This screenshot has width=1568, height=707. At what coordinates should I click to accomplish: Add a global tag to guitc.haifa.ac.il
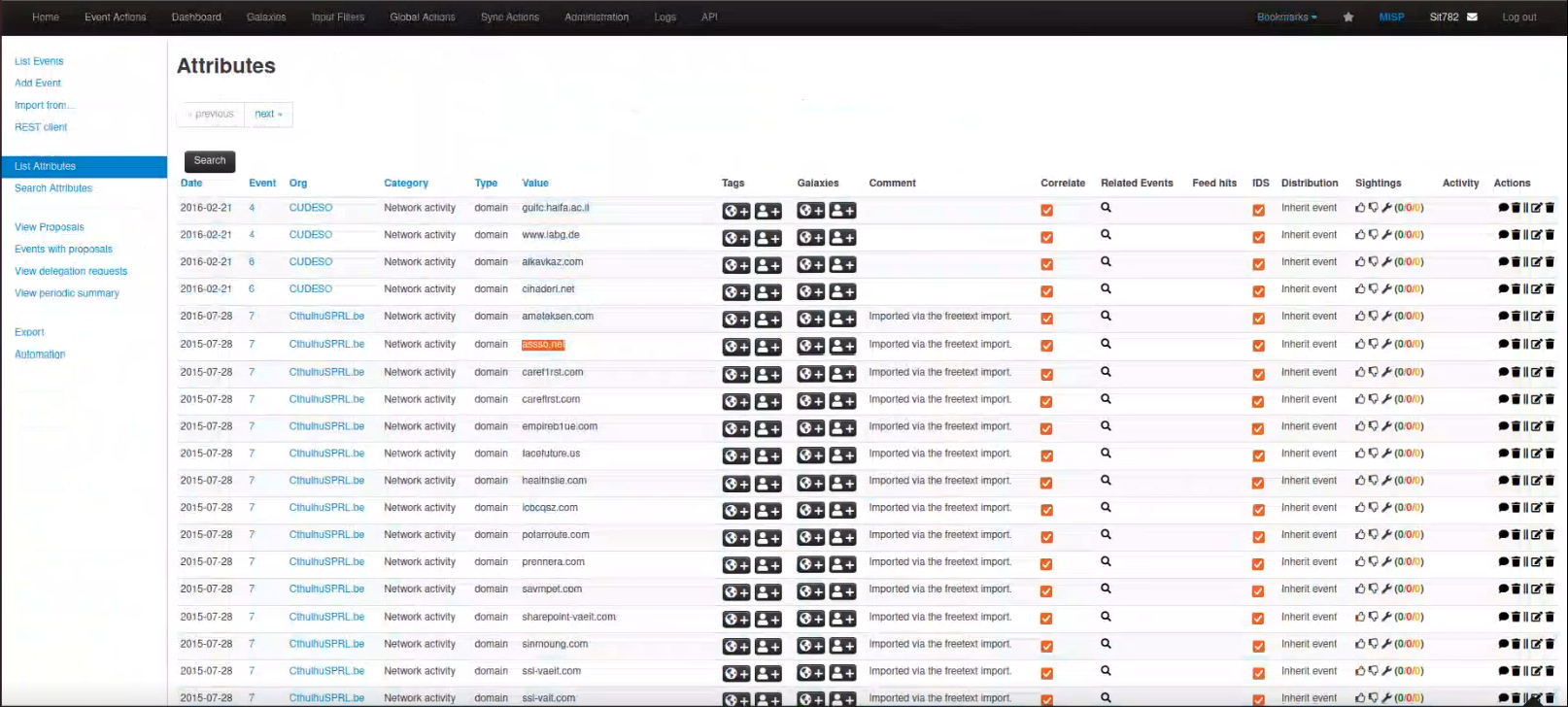[x=736, y=211]
